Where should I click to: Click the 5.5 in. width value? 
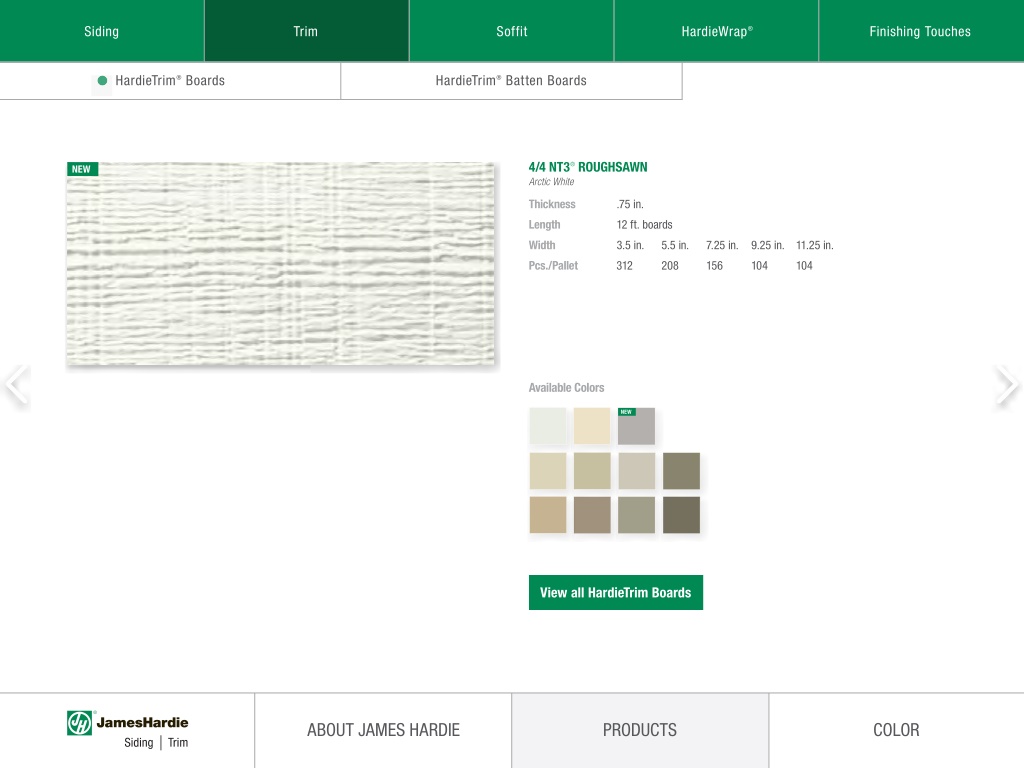[675, 246]
